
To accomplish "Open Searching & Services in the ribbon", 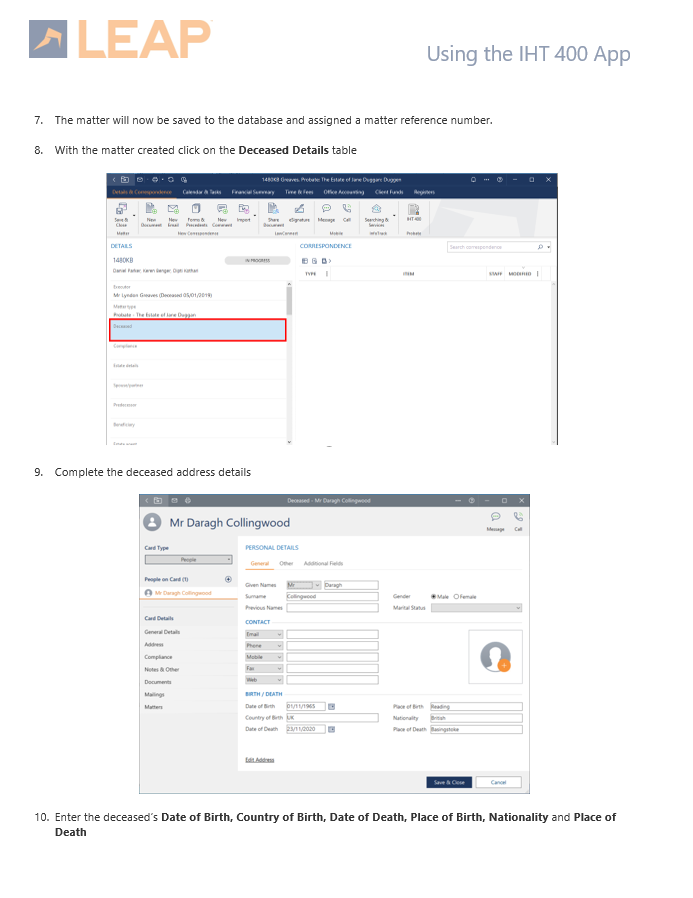I will [376, 210].
